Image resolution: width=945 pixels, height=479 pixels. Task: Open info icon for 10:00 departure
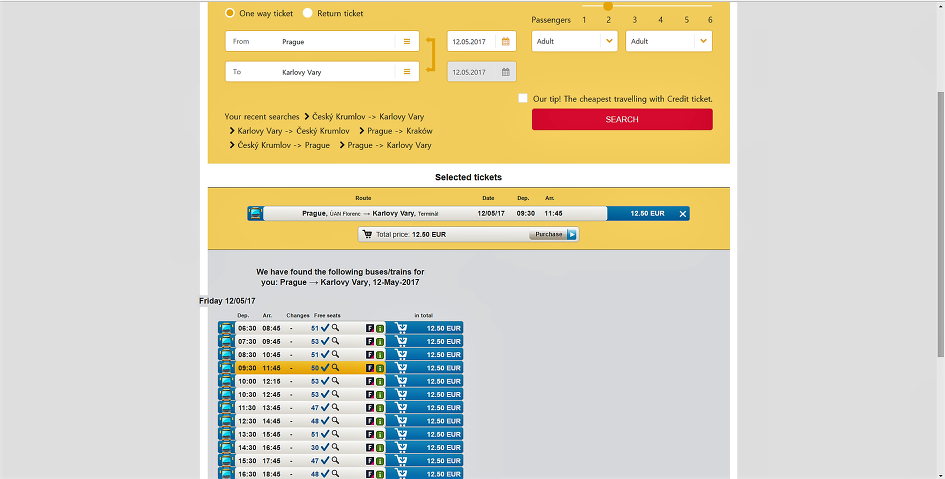(380, 381)
